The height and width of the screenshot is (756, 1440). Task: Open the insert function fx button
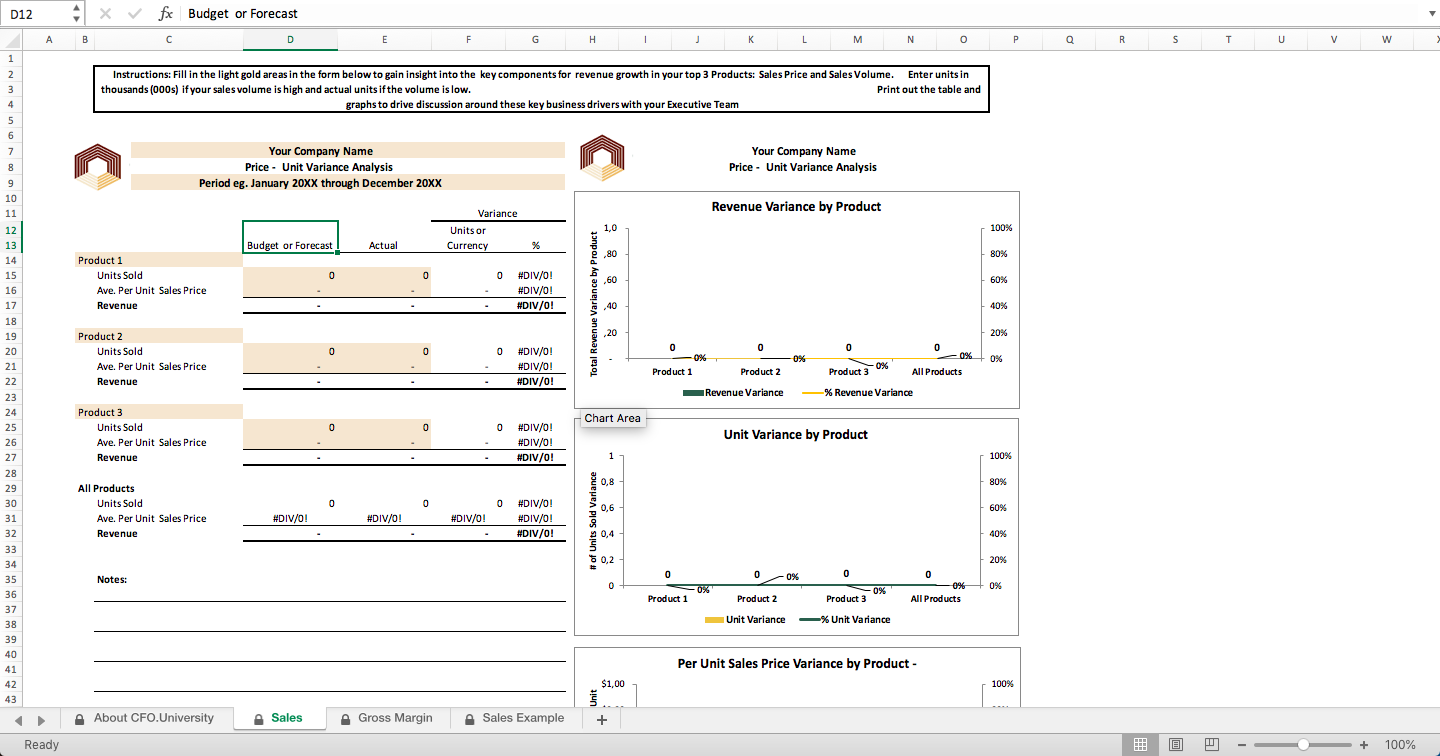[166, 14]
